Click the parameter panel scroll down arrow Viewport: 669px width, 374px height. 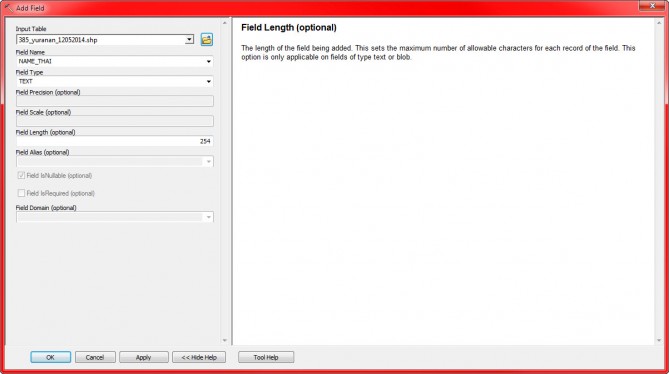click(x=225, y=340)
